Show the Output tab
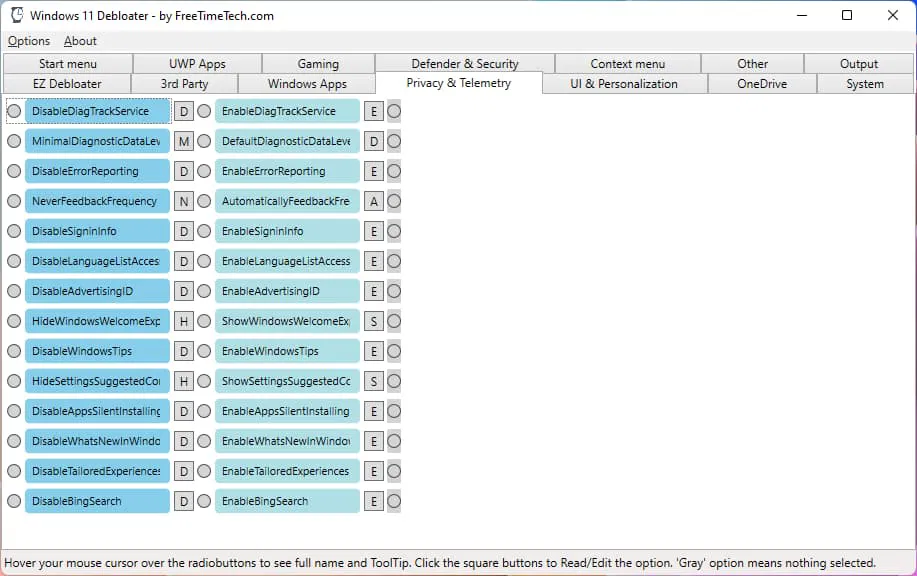The image size is (917, 576). pos(859,64)
